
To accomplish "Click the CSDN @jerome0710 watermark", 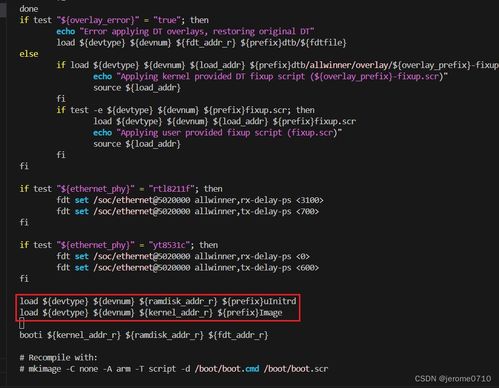I will click(453, 379).
